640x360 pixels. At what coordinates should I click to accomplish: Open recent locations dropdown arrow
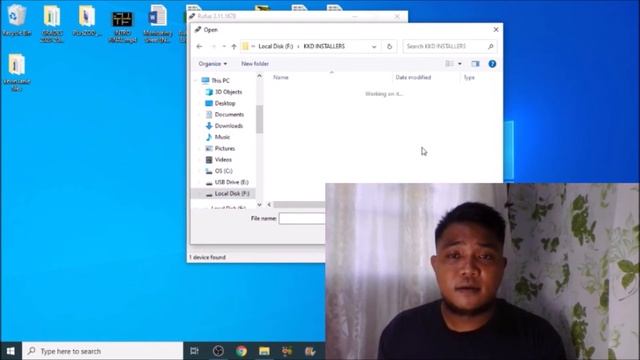tap(224, 47)
